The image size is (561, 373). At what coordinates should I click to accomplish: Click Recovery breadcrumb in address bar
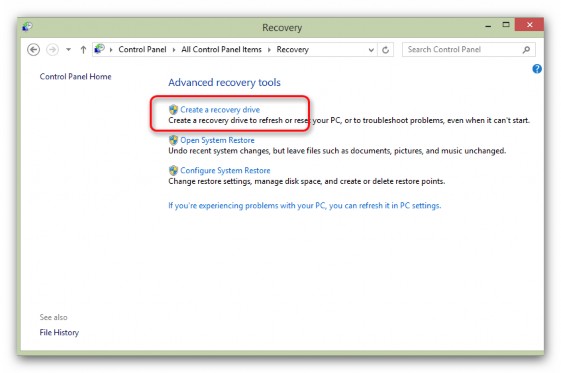click(x=292, y=49)
